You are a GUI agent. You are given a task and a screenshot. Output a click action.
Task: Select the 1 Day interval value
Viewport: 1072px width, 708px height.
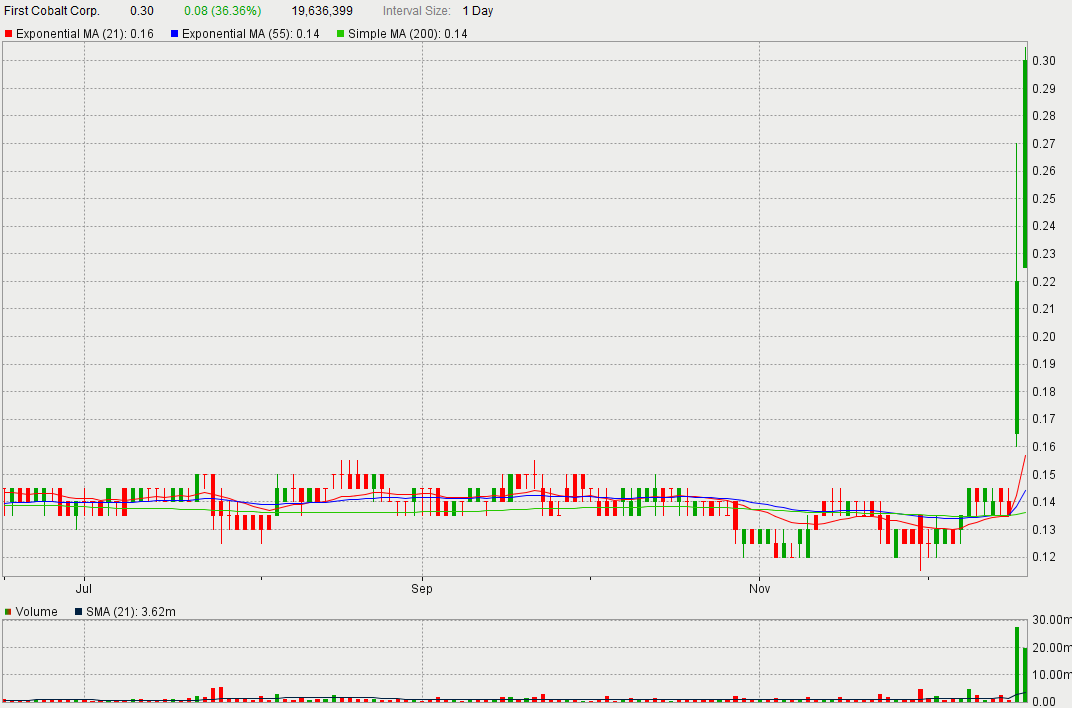tap(478, 11)
